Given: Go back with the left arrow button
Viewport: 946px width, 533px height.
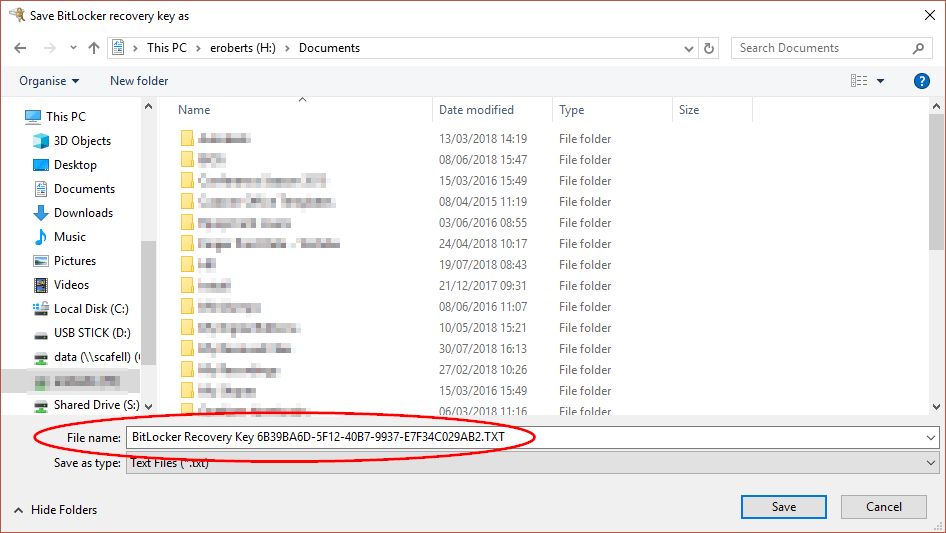Looking at the screenshot, I should [20, 48].
